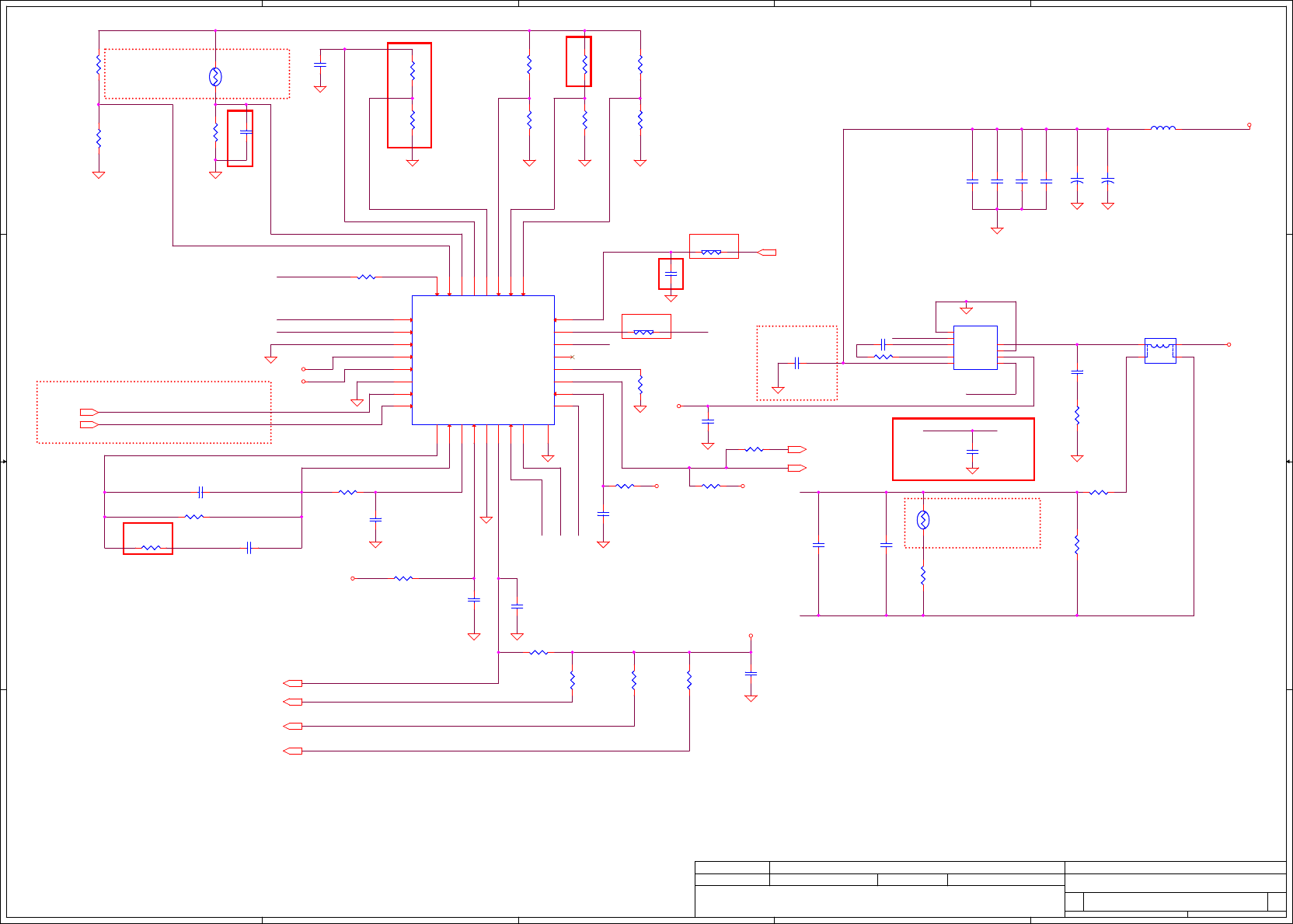Click the red-boxed capacitor in the upper-left circuit
This screenshot has height=924, width=1293.
point(240,138)
